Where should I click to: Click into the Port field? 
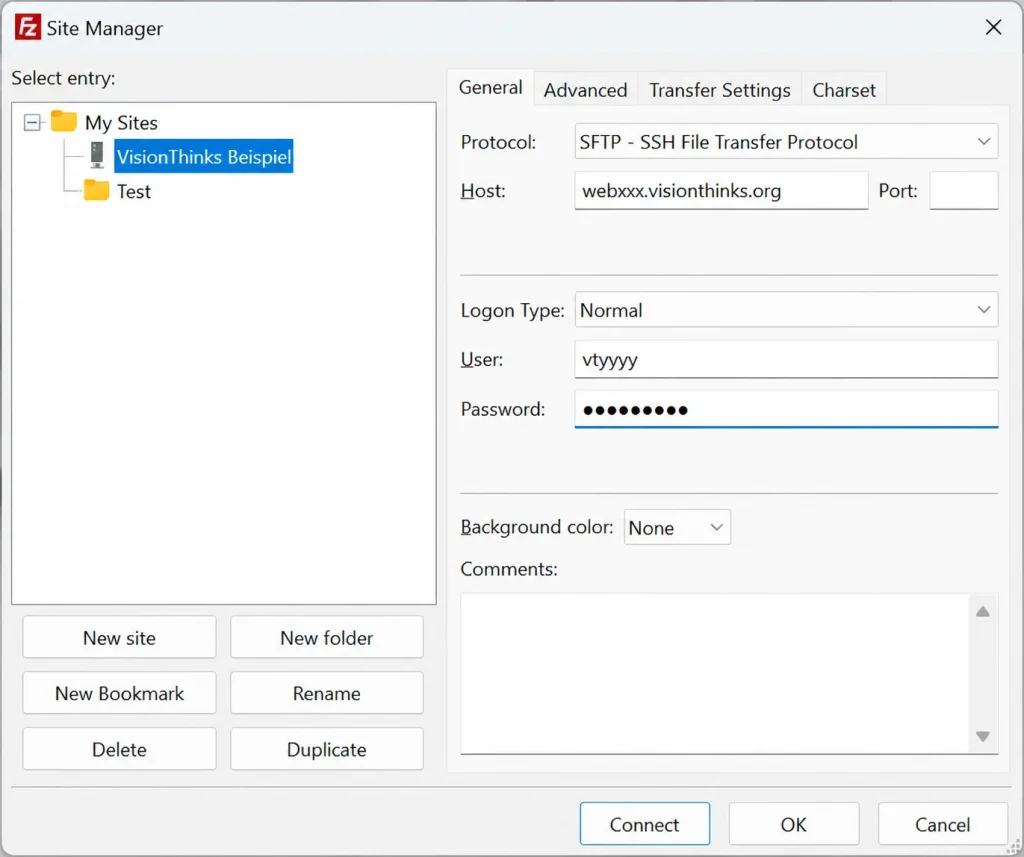point(963,191)
